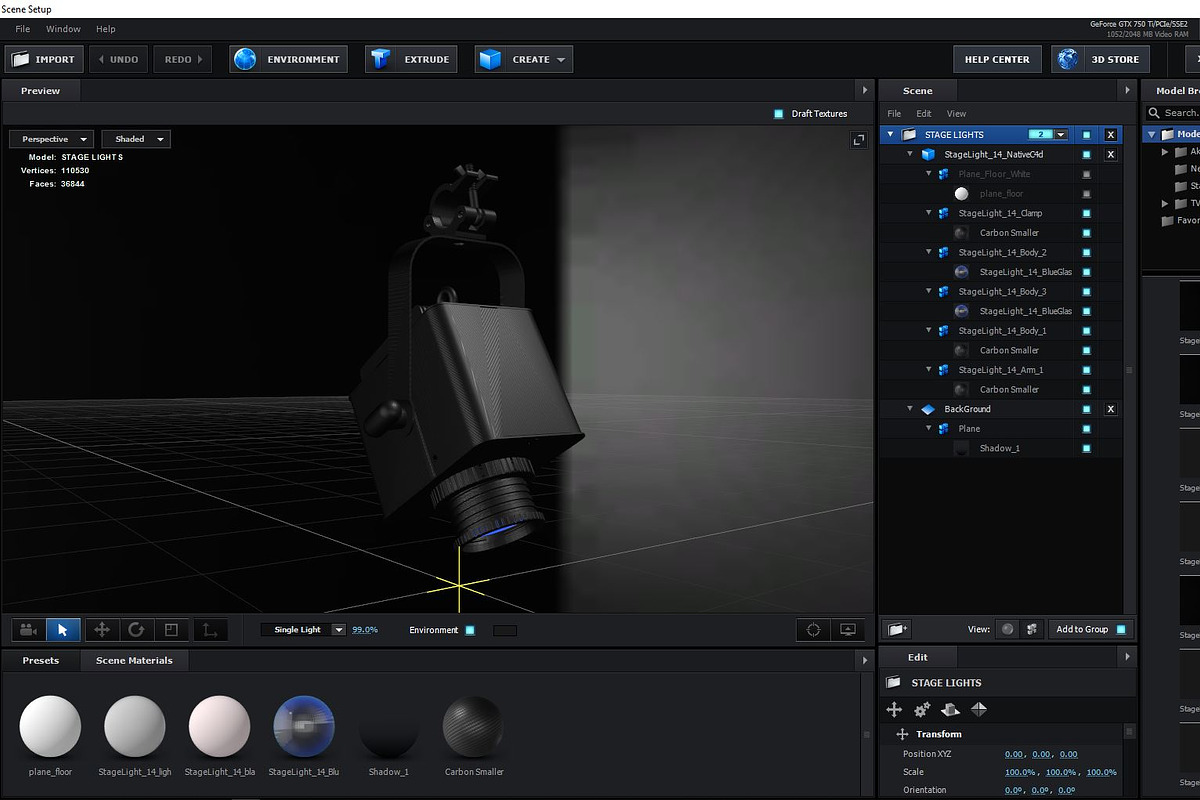
Task: Open the Help menu
Action: pyautogui.click(x=105, y=29)
